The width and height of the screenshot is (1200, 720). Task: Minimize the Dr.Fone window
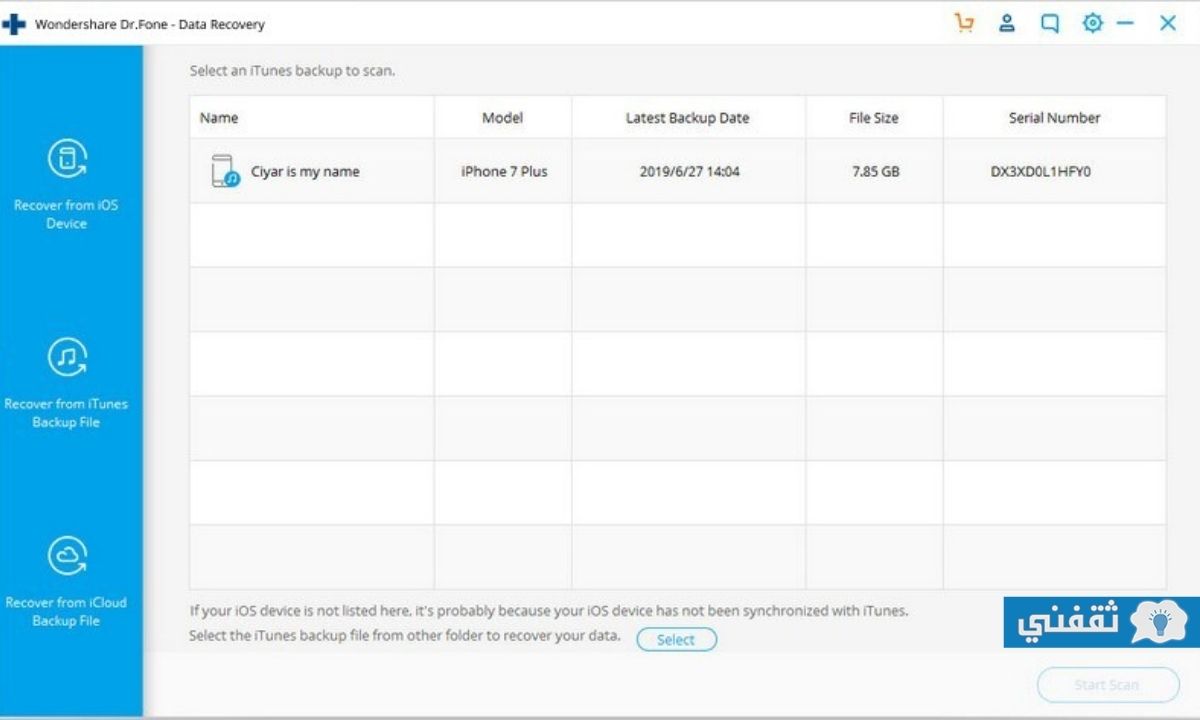(1126, 23)
